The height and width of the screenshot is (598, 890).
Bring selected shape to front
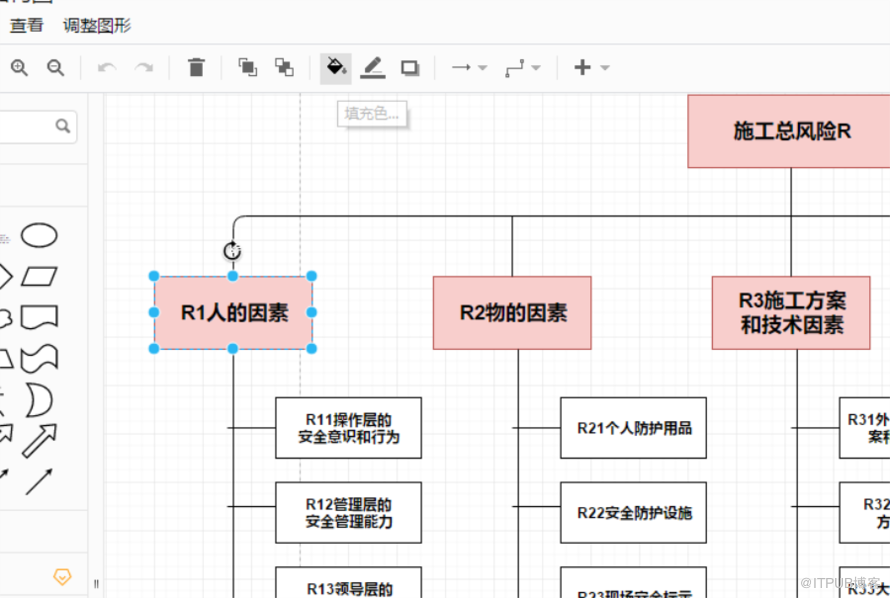pyautogui.click(x=247, y=68)
